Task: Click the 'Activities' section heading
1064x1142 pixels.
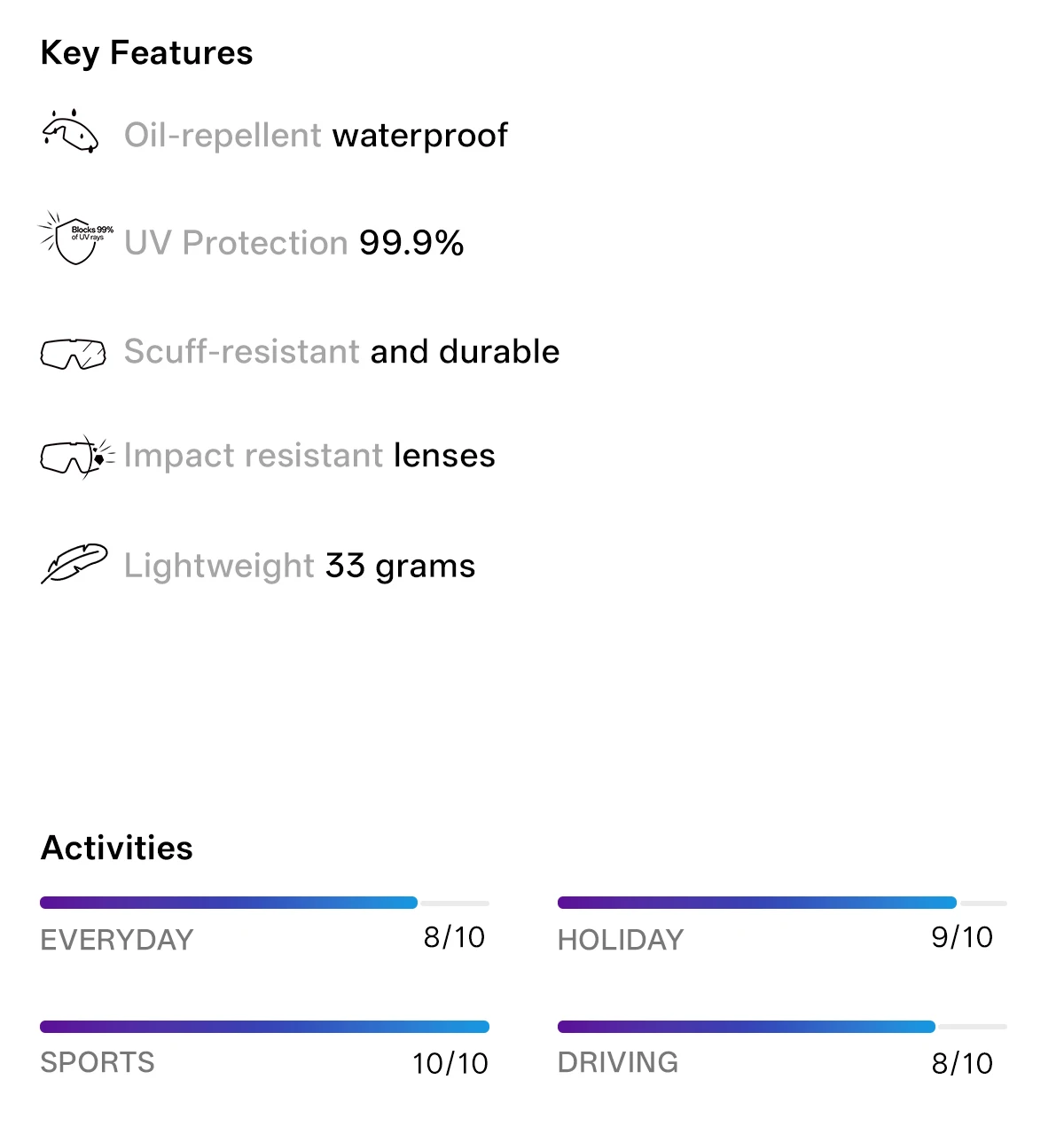Action: (117, 848)
